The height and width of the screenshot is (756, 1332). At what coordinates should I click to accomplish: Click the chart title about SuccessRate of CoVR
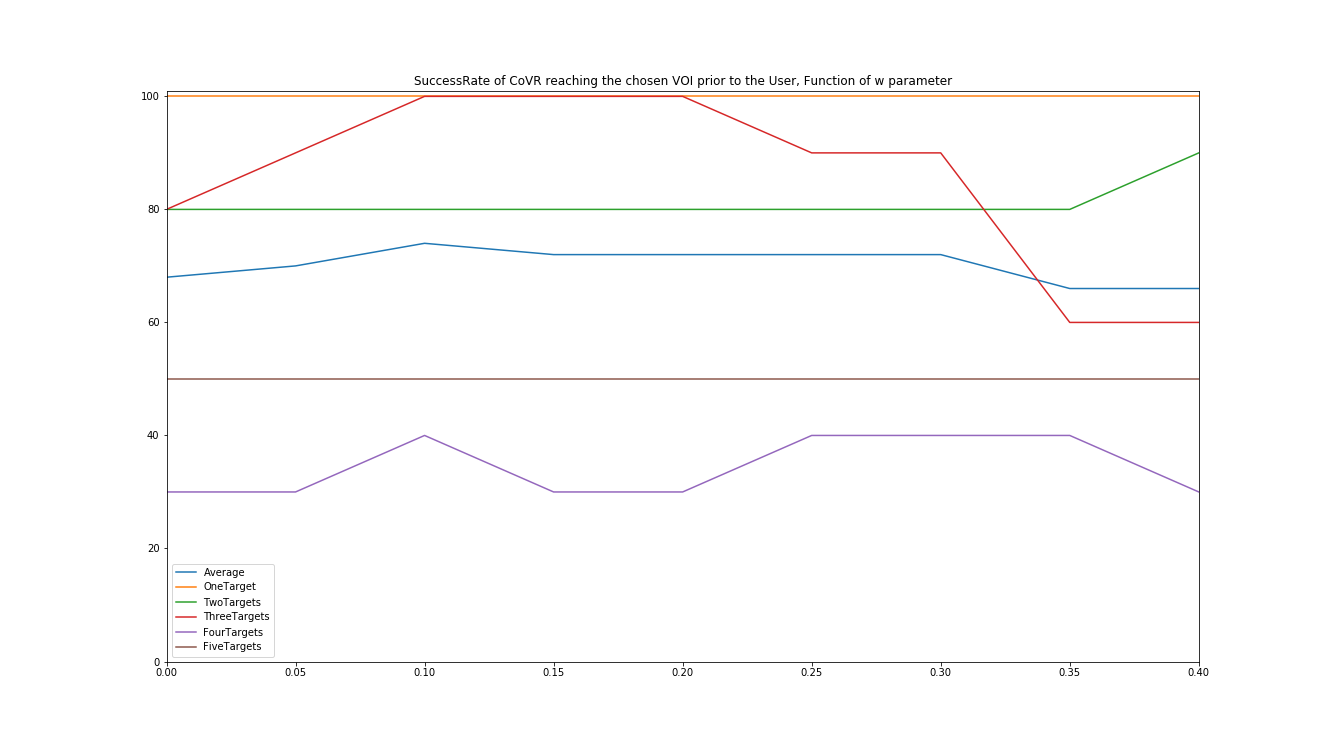pos(682,81)
